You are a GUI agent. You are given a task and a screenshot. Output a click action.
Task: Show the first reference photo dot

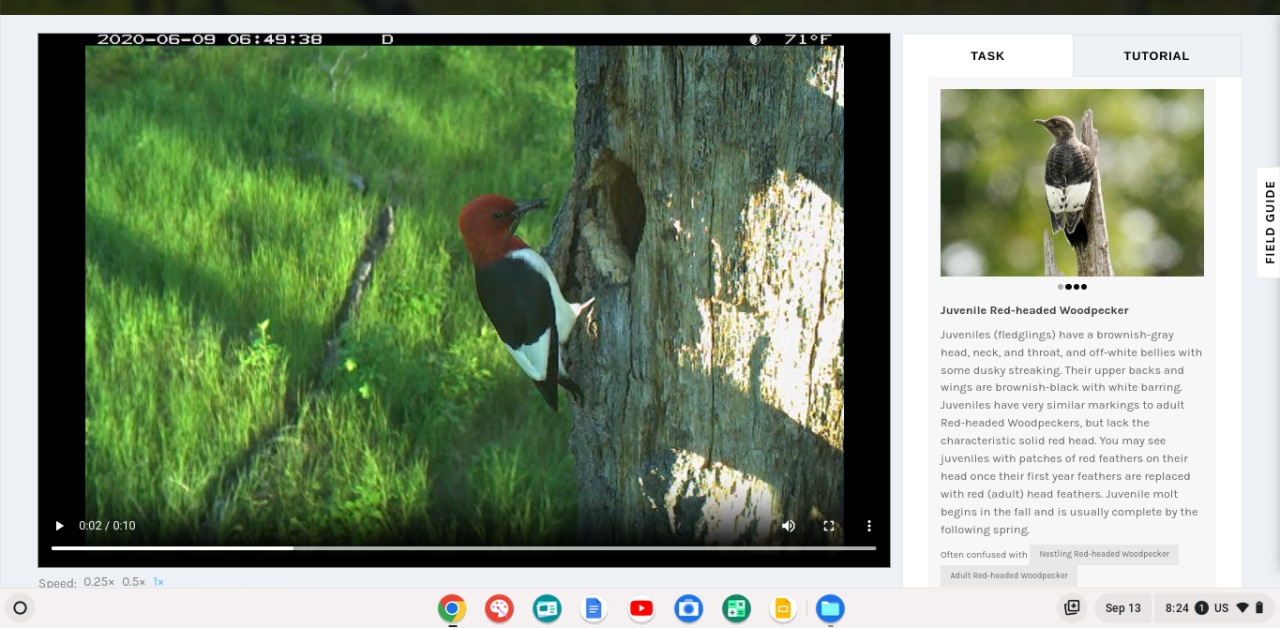pyautogui.click(x=1060, y=287)
